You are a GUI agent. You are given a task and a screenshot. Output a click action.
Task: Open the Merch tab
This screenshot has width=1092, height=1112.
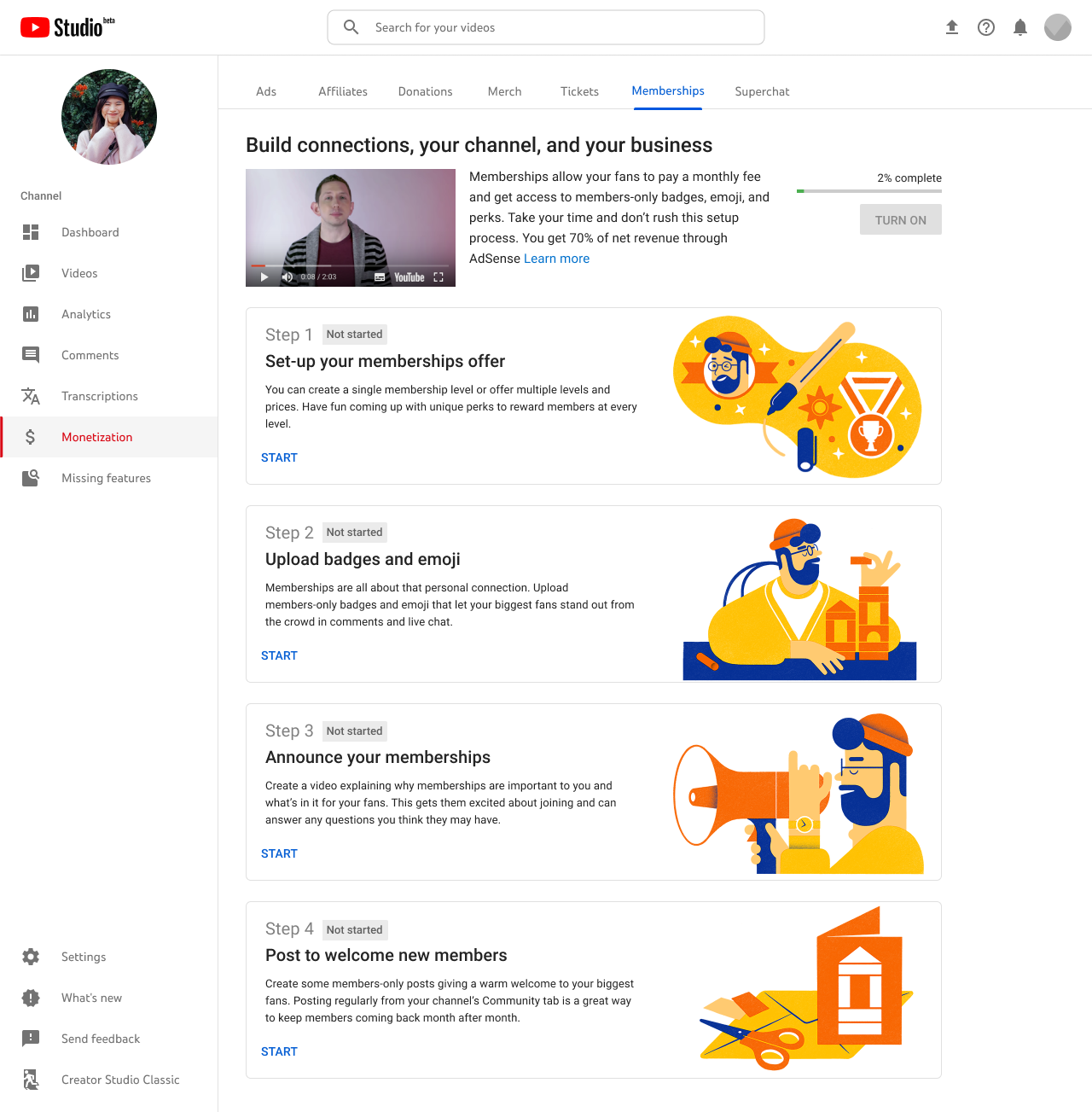pos(505,91)
